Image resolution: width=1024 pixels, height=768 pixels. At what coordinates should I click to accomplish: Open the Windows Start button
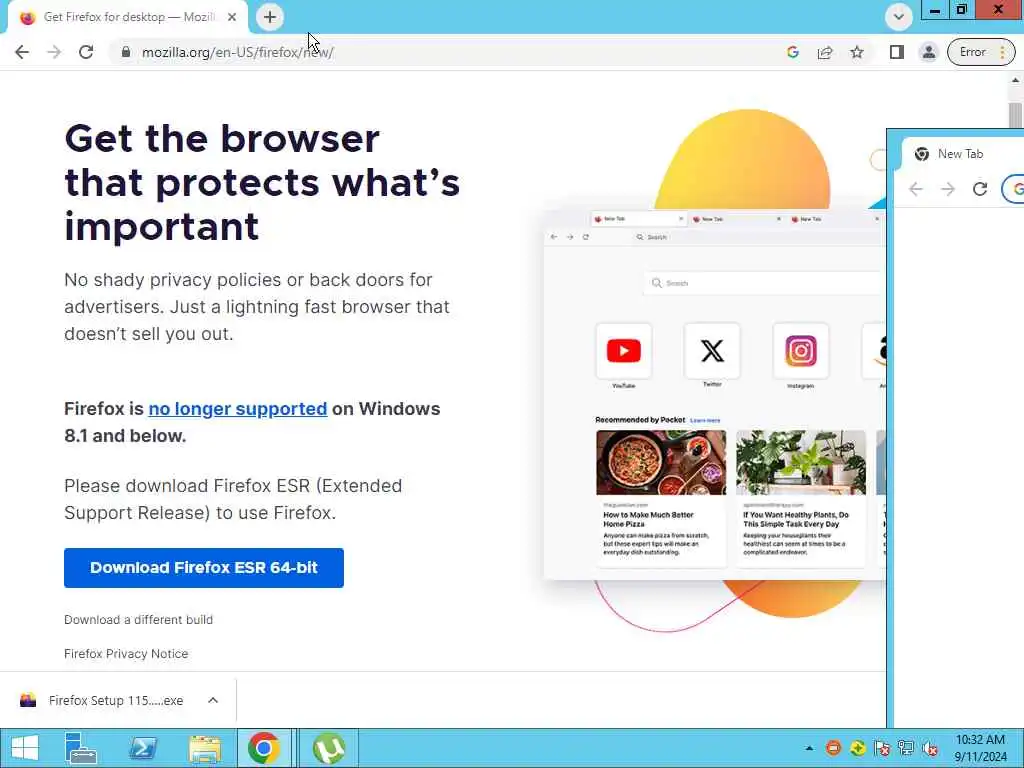click(x=25, y=748)
